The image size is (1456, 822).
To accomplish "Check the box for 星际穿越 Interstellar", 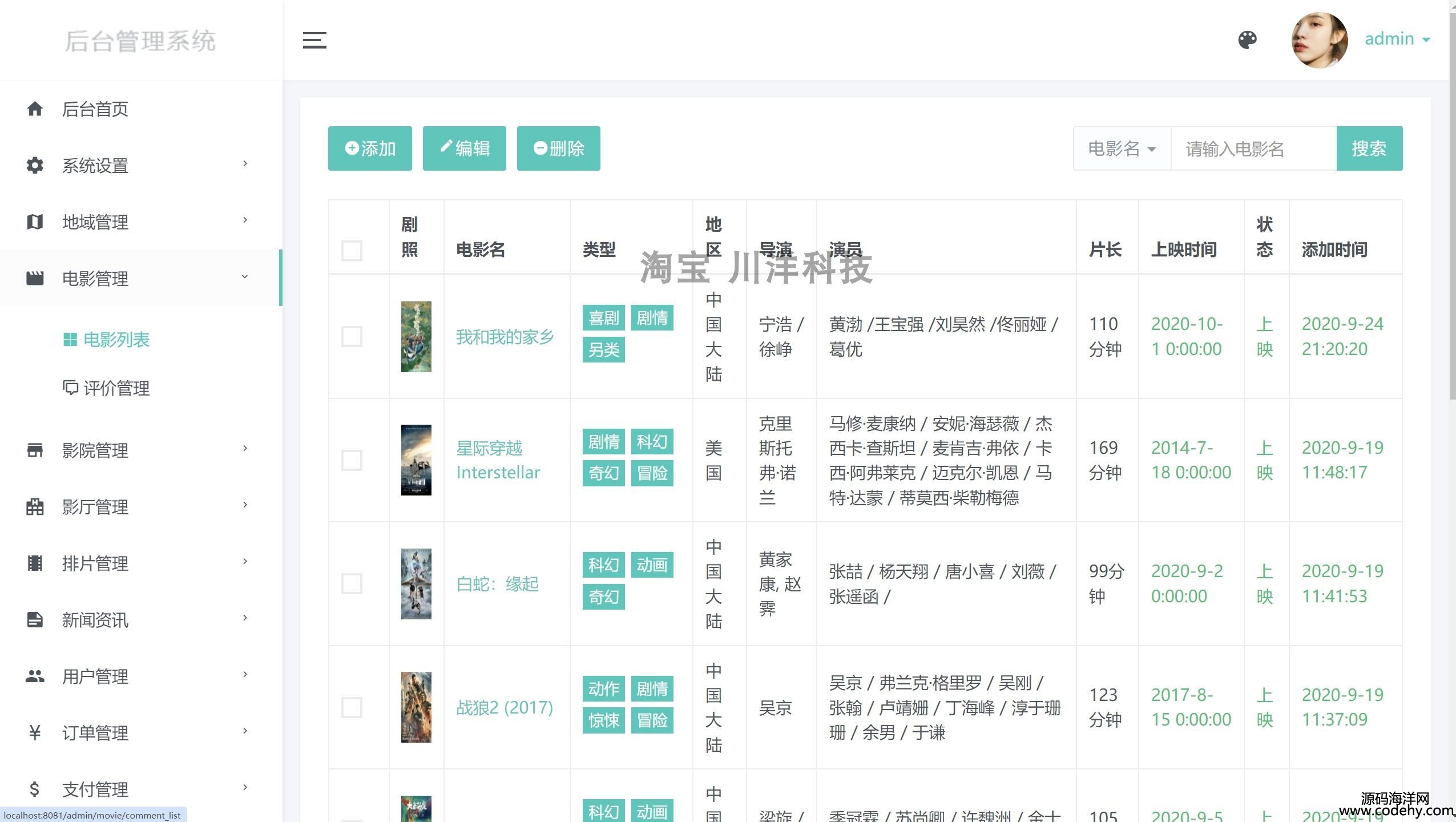I will [x=352, y=460].
